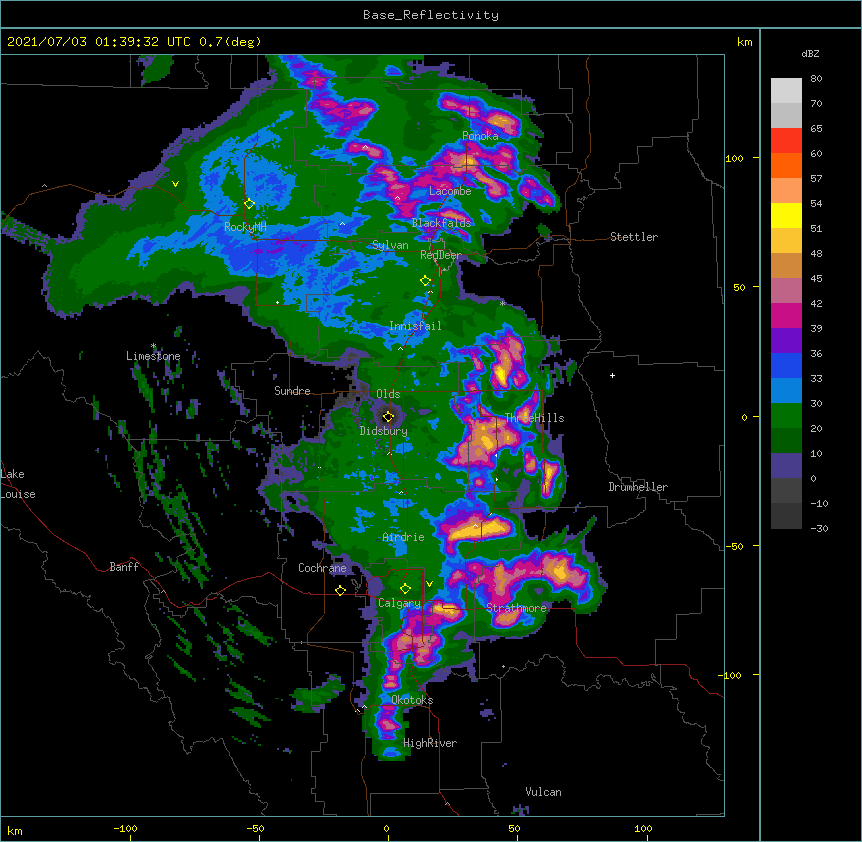Click the light gray 70–80 dBZ legend swatch
Image resolution: width=862 pixels, height=842 pixels.
click(786, 91)
